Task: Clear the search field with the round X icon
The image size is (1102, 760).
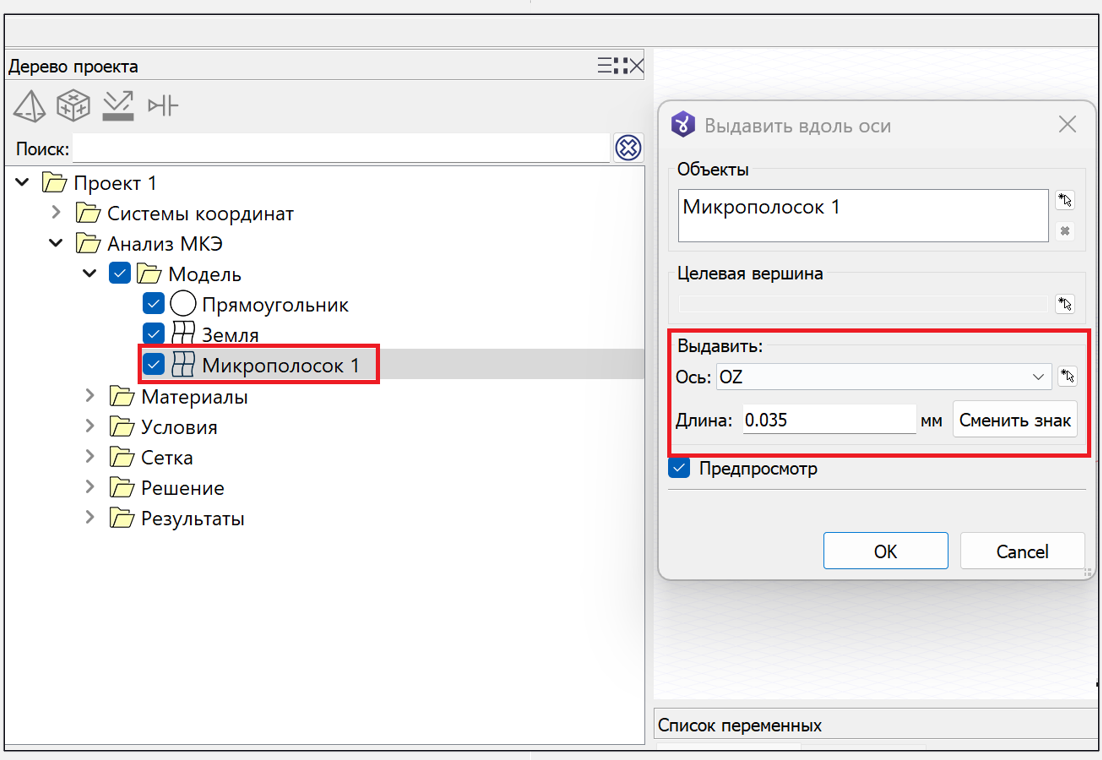Action: coord(628,148)
